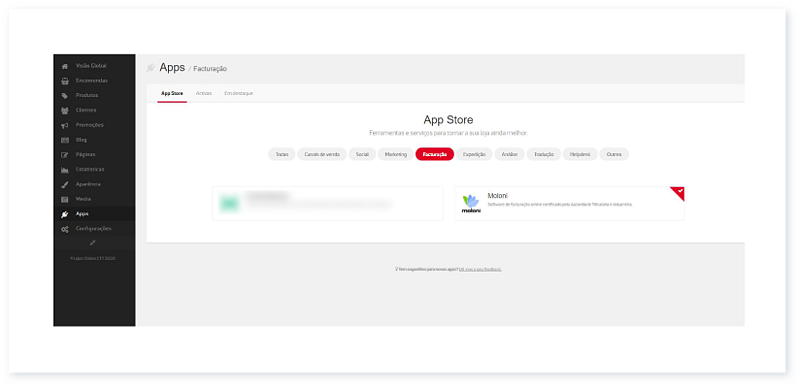The image size is (800, 387).
Task: Open the Estatísticas chart icon
Action: click(65, 170)
